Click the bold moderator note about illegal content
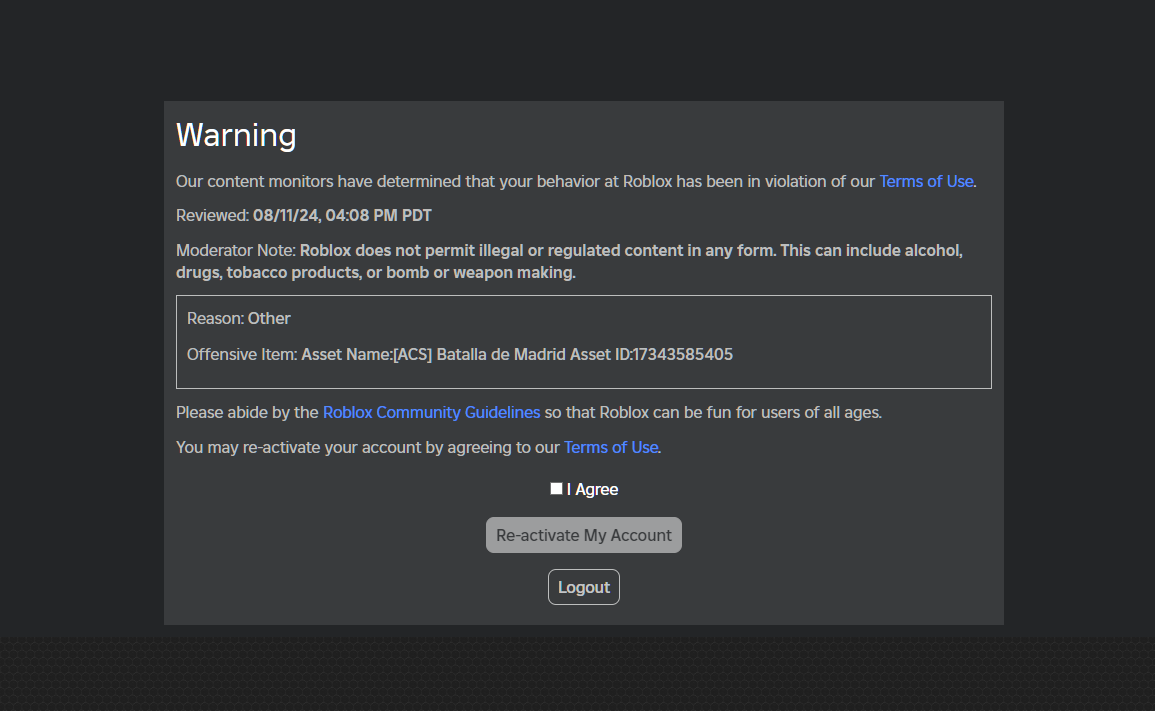The height and width of the screenshot is (711, 1155). (x=630, y=250)
